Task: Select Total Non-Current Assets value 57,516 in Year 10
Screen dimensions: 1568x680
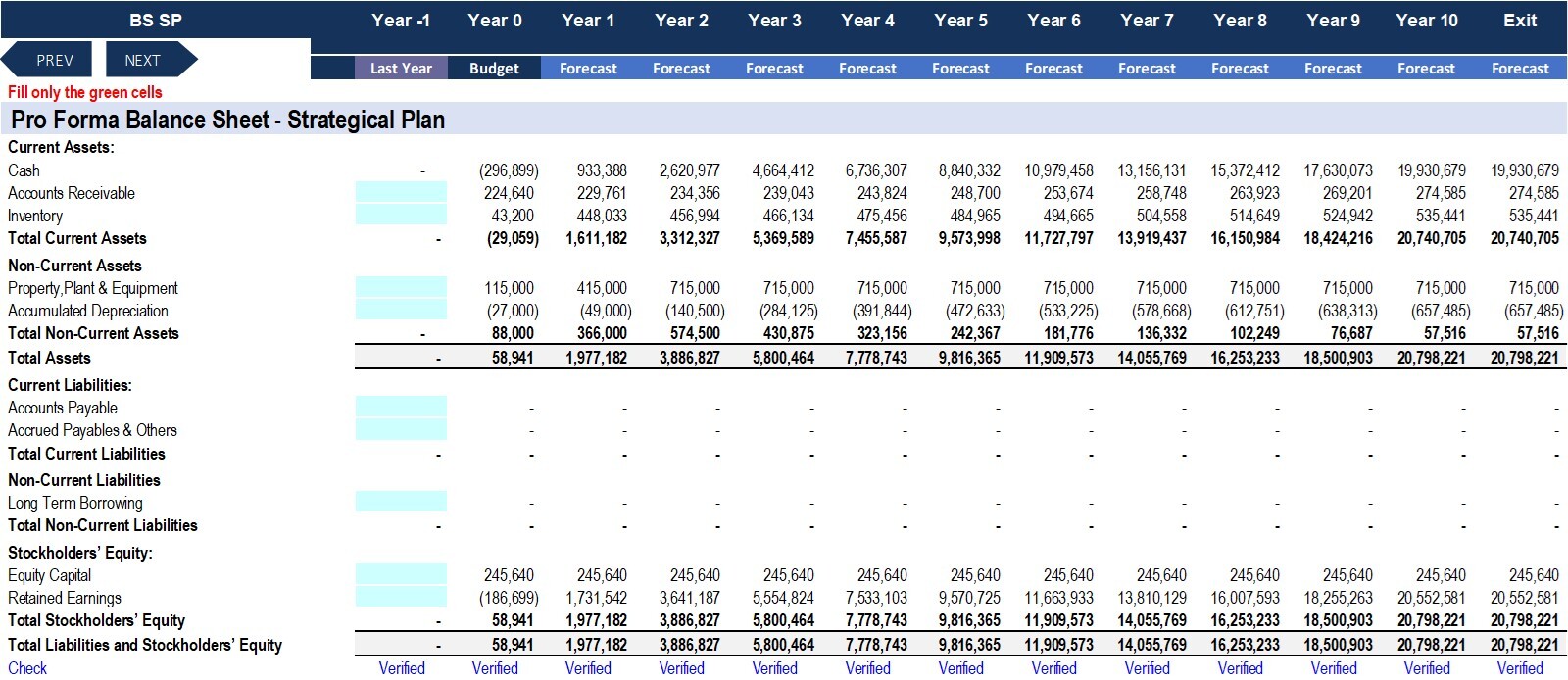Action: point(1445,333)
